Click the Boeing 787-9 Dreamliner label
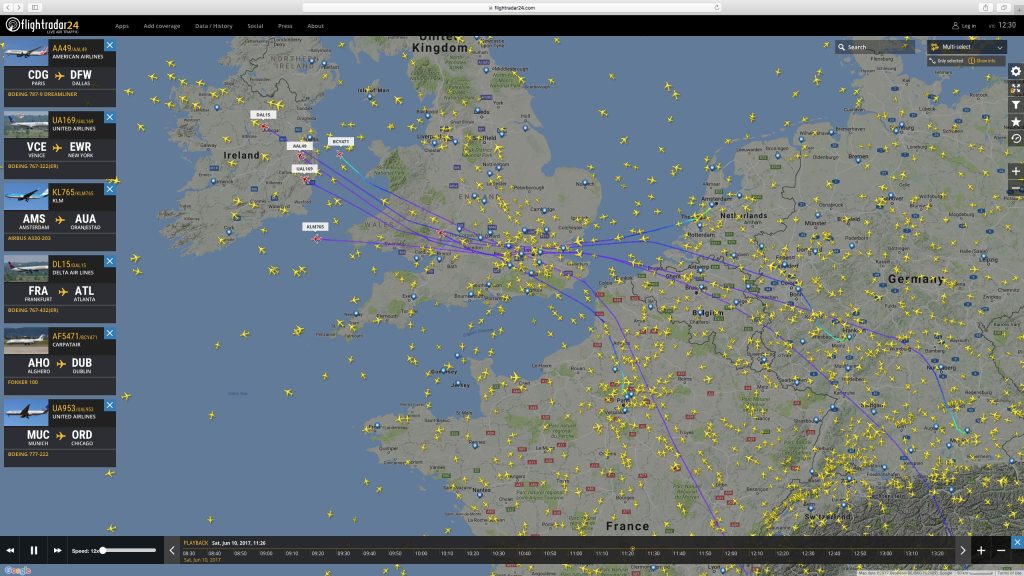The height and width of the screenshot is (576, 1024). pyautogui.click(x=42, y=94)
